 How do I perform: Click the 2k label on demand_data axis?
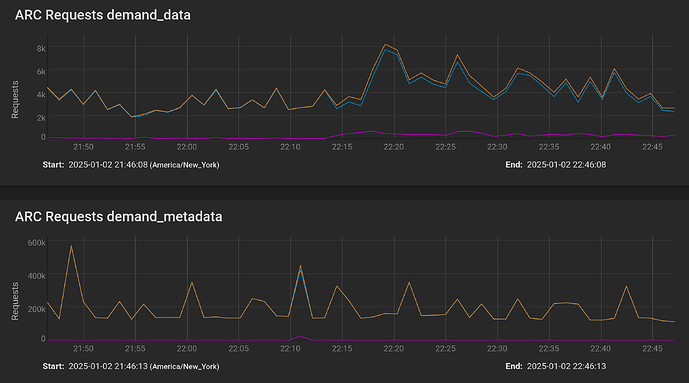(41, 118)
